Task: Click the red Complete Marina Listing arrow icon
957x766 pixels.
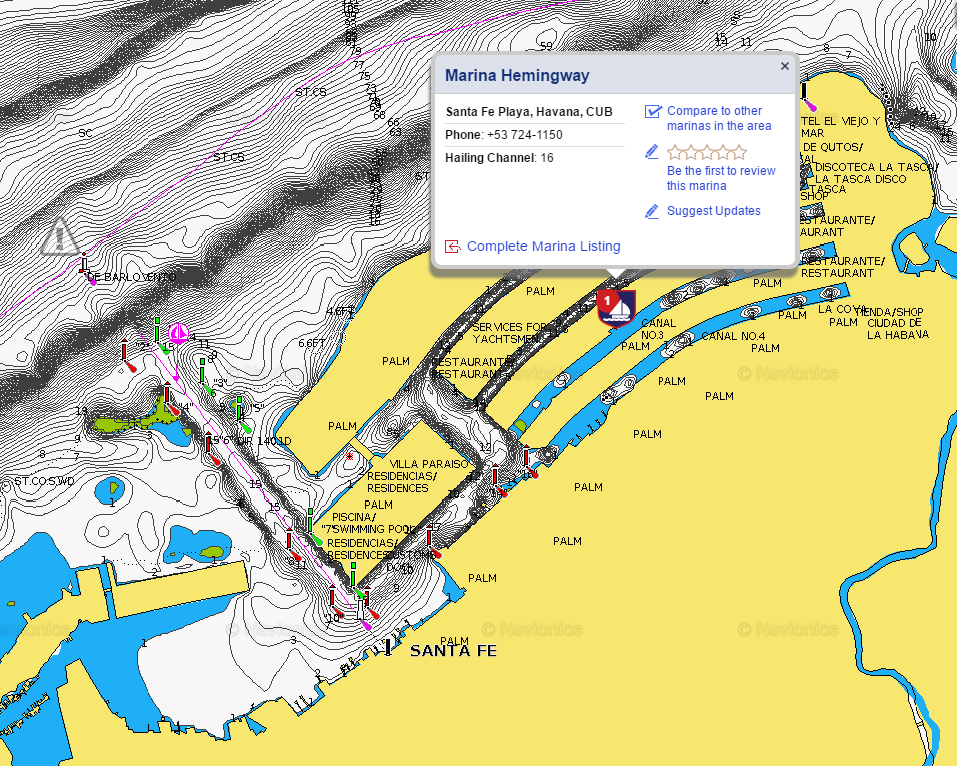Action: (x=452, y=246)
